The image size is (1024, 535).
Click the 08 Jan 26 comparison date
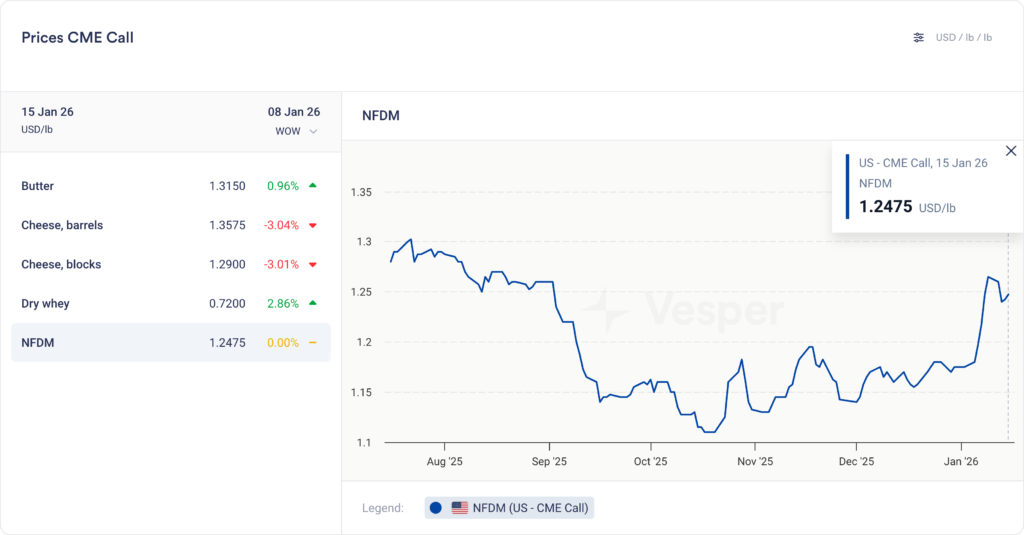pyautogui.click(x=293, y=112)
